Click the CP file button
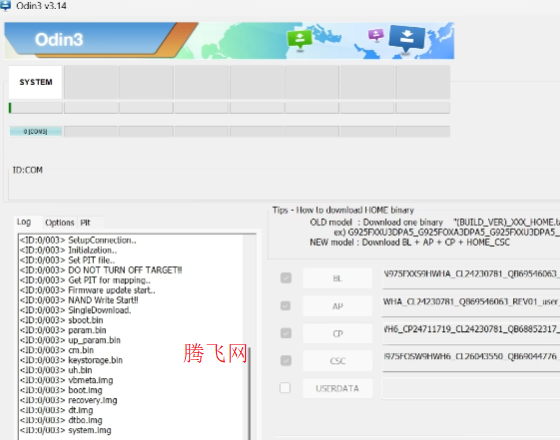 pyautogui.click(x=338, y=334)
